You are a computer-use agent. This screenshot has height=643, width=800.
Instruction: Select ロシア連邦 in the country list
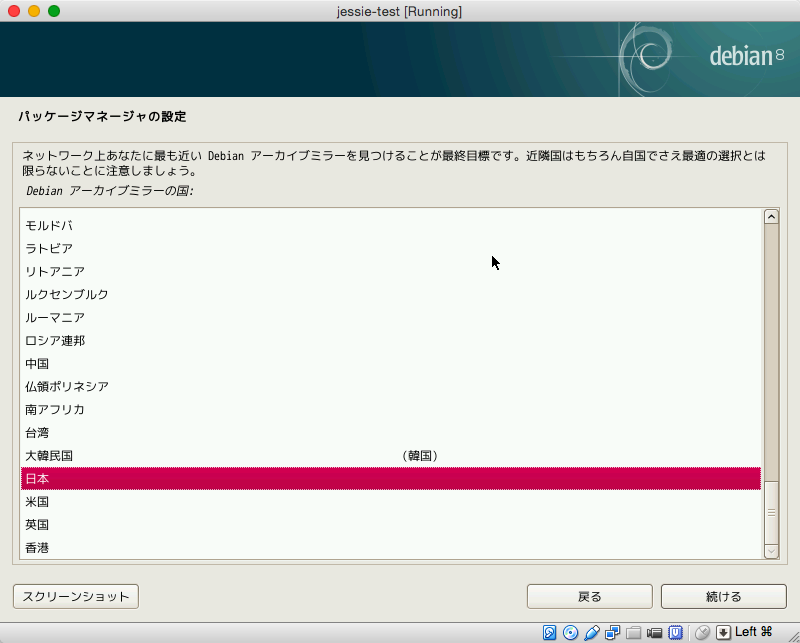coord(391,340)
